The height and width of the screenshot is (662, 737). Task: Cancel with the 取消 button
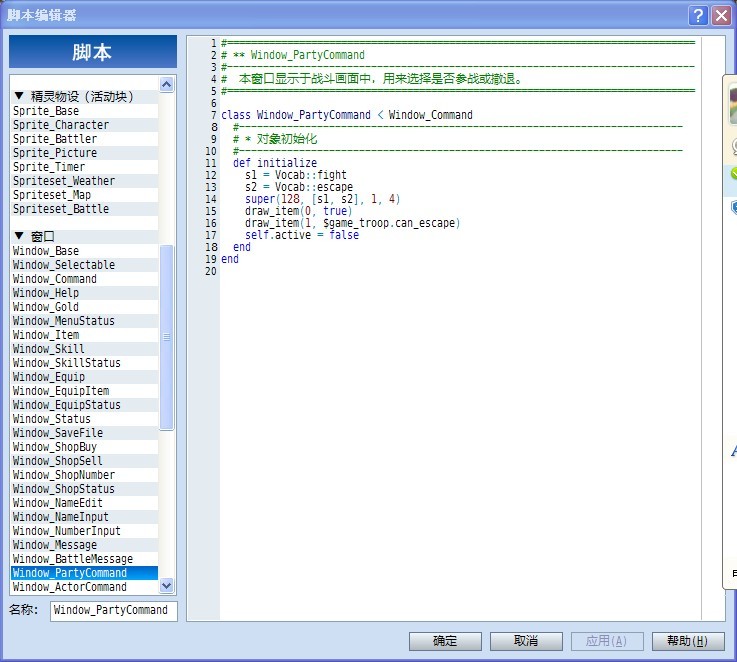(526, 641)
